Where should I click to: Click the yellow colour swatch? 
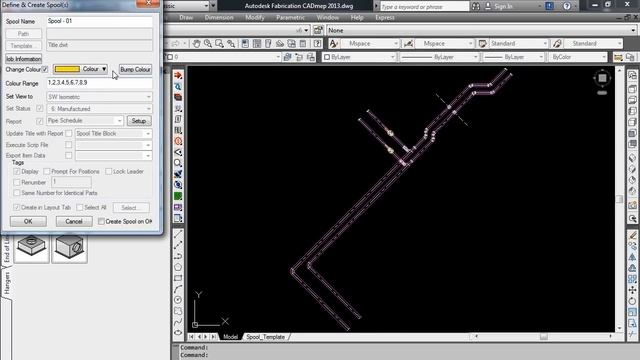tap(67, 69)
